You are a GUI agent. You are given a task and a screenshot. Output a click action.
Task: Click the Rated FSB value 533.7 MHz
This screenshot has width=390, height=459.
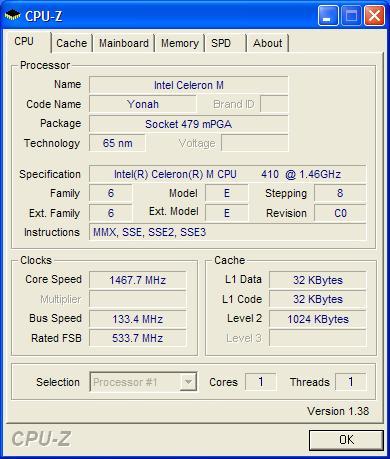click(x=137, y=338)
